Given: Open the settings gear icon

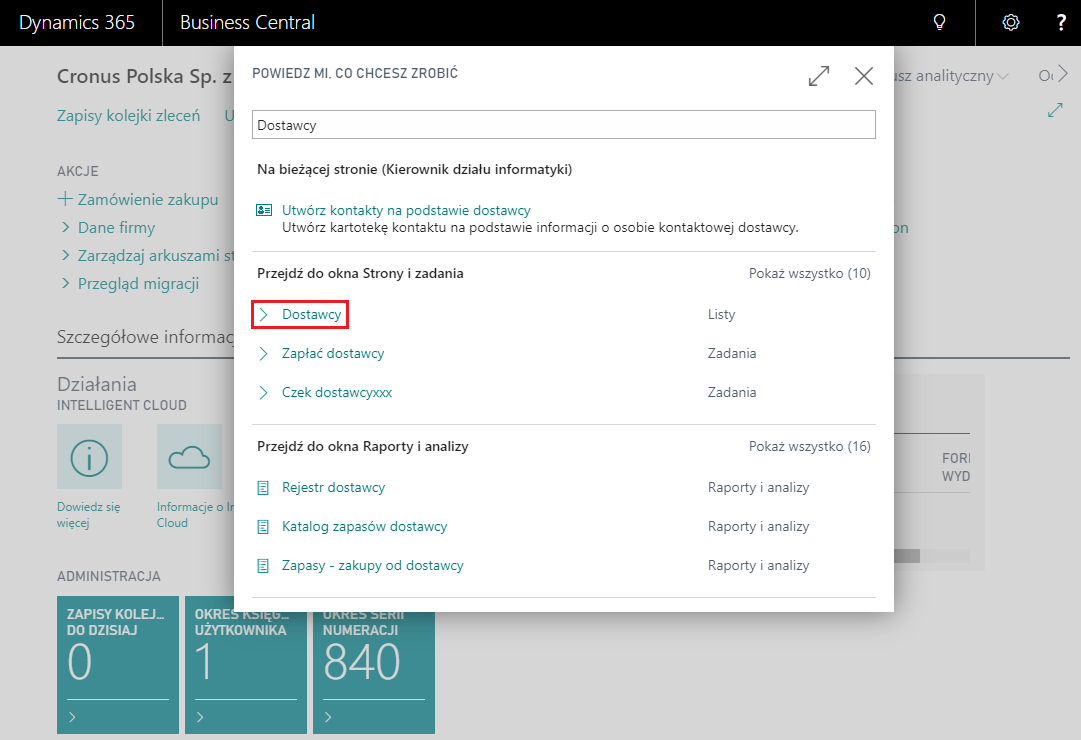Looking at the screenshot, I should click(x=1011, y=23).
